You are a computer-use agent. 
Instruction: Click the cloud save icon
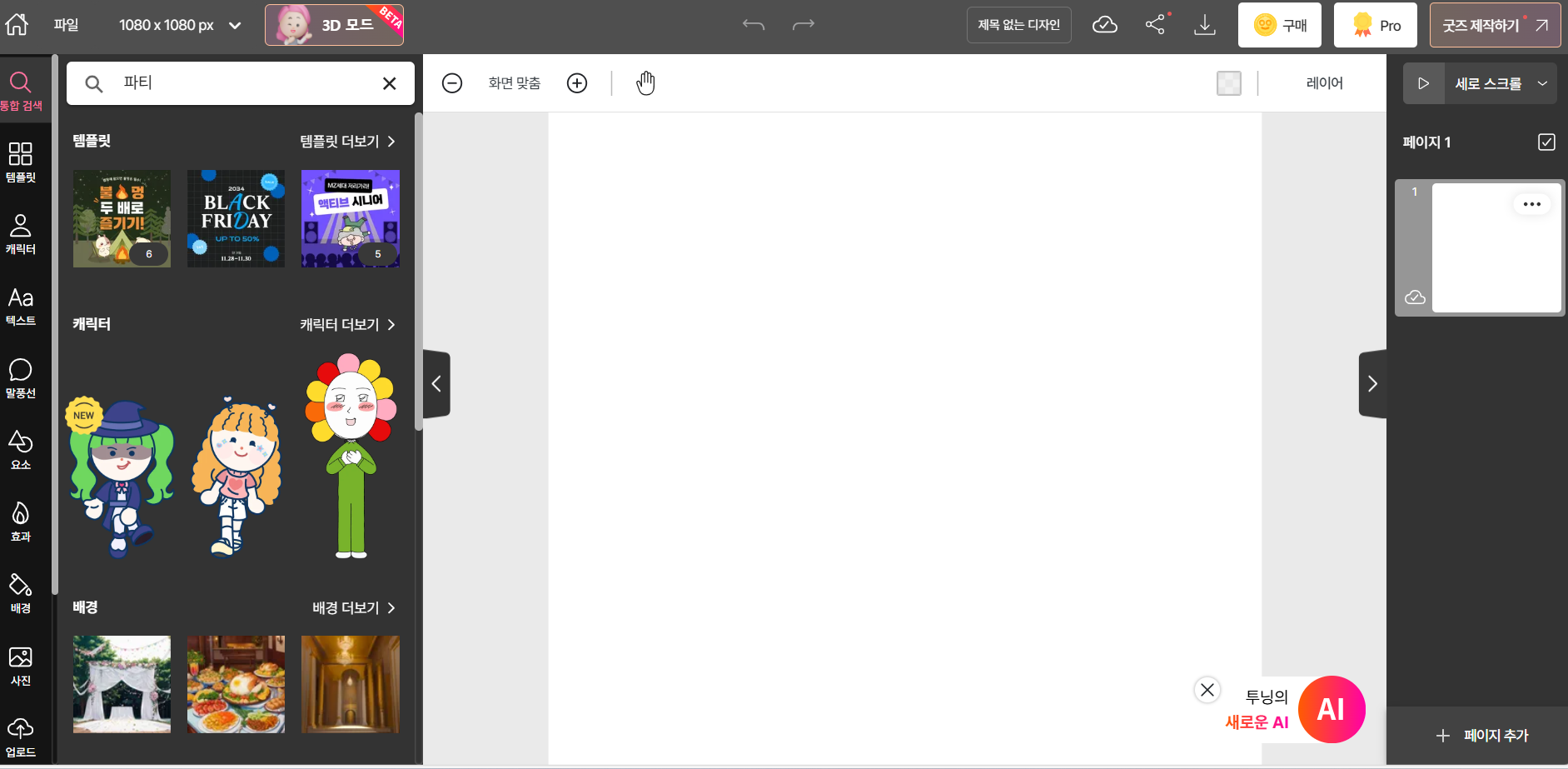pyautogui.click(x=1105, y=25)
